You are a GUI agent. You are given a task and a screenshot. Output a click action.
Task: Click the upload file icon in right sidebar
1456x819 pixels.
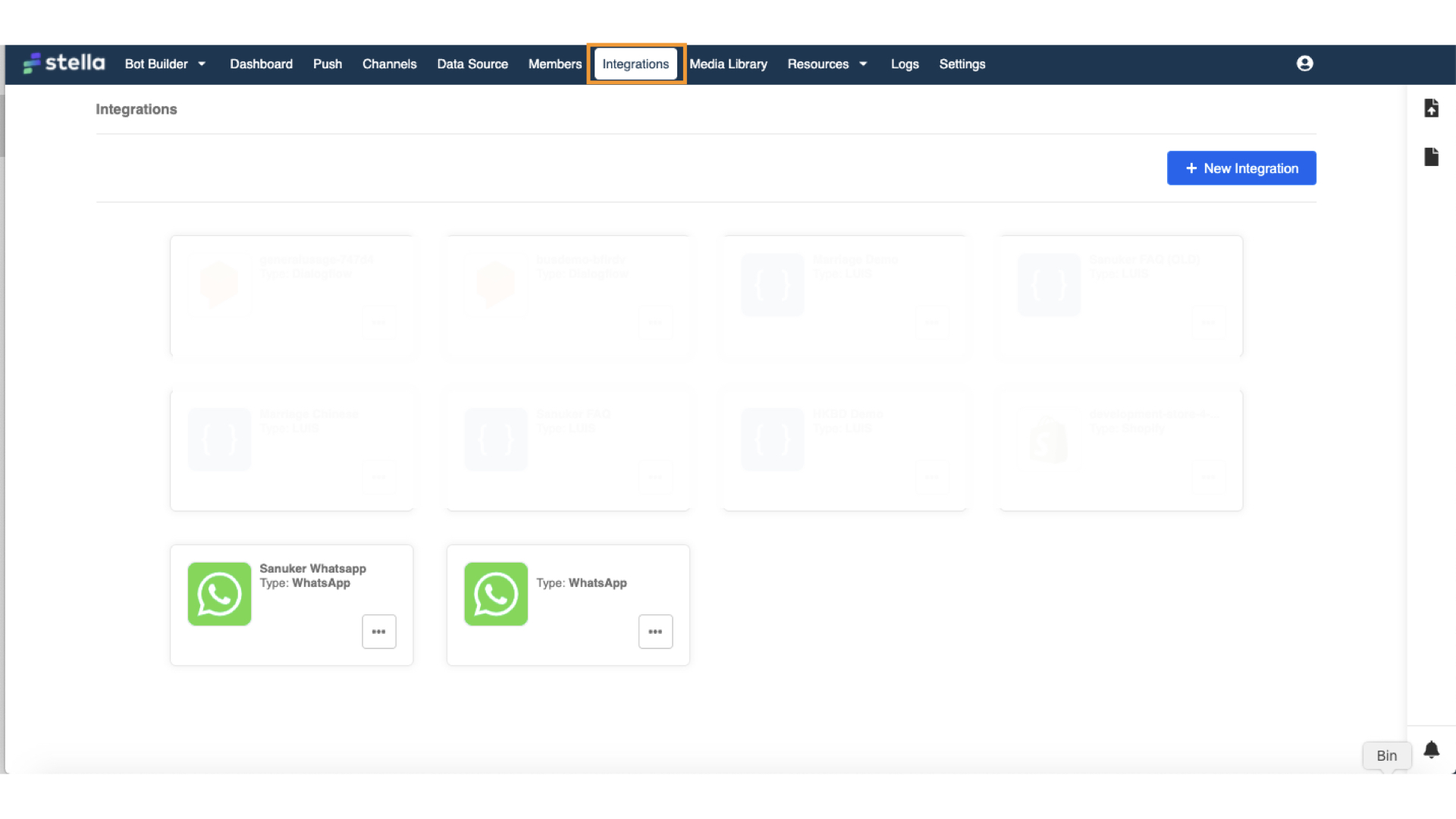pyautogui.click(x=1431, y=108)
